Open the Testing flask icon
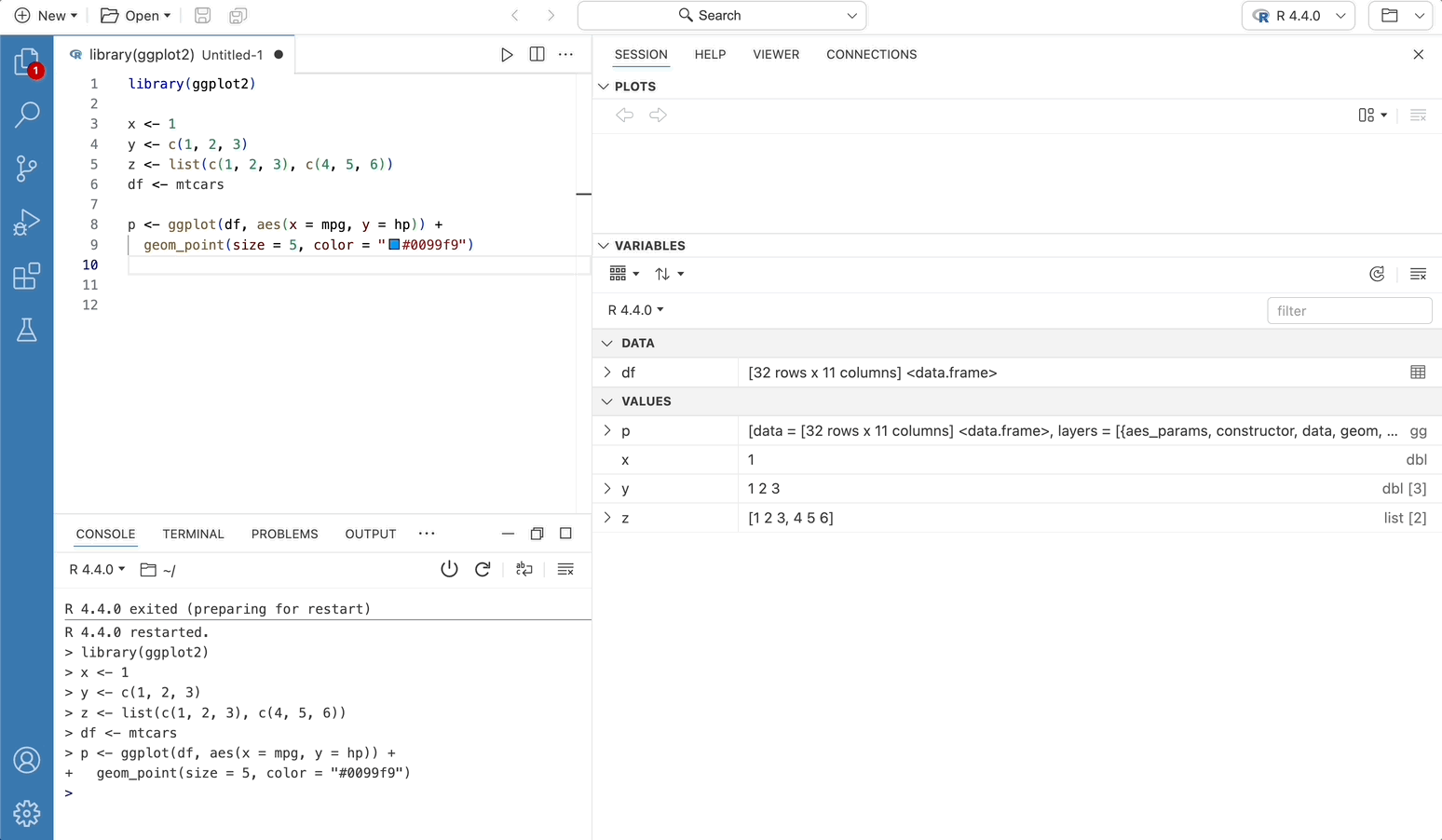Screen dimensions: 1442x840 pos(27,330)
